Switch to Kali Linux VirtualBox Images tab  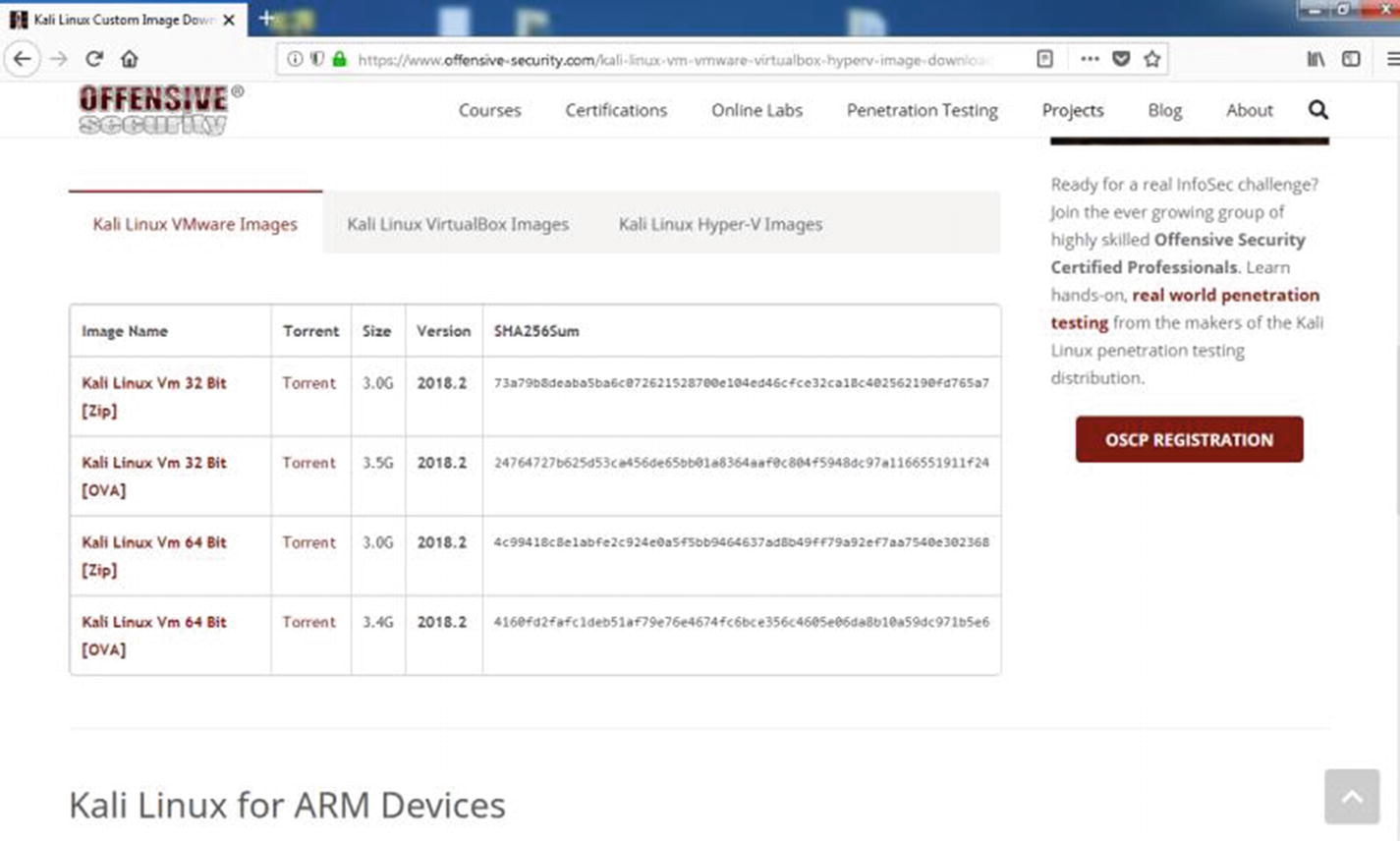tap(458, 224)
